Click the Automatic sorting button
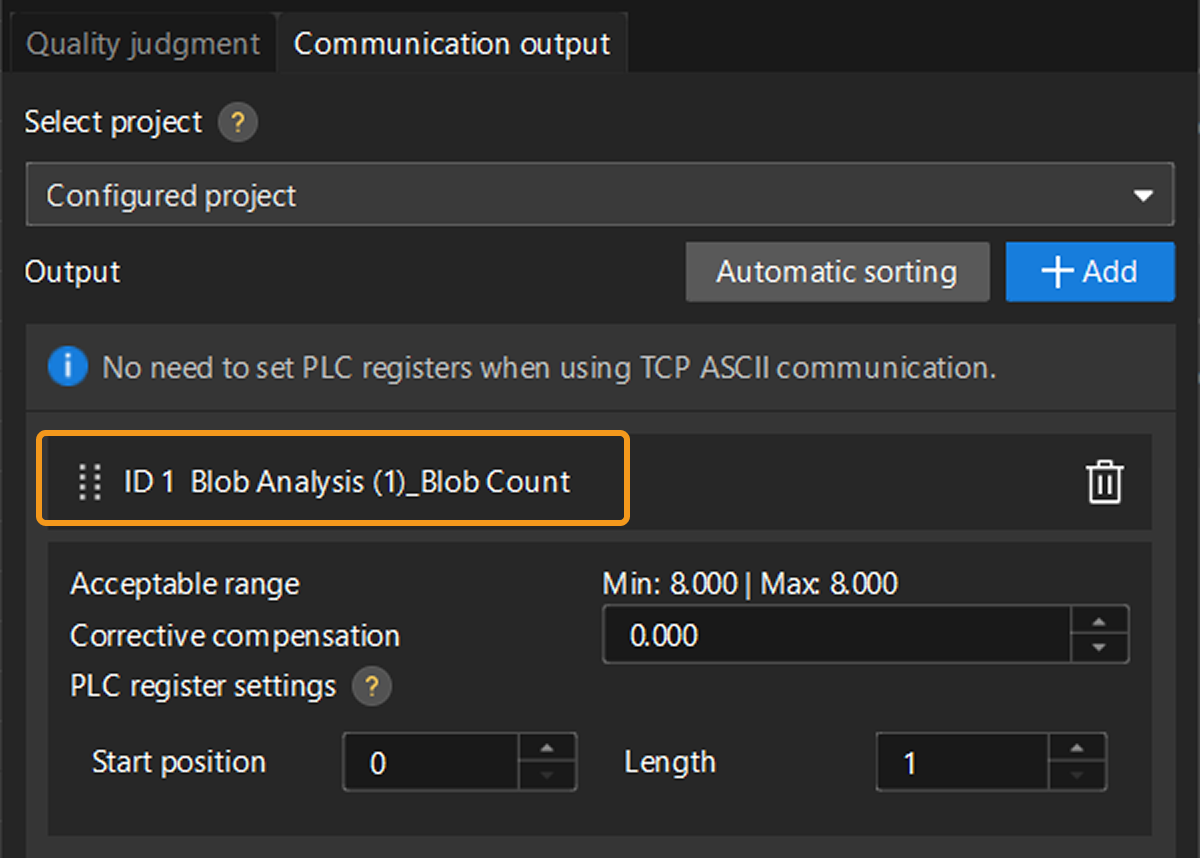1200x858 pixels. tap(836, 272)
